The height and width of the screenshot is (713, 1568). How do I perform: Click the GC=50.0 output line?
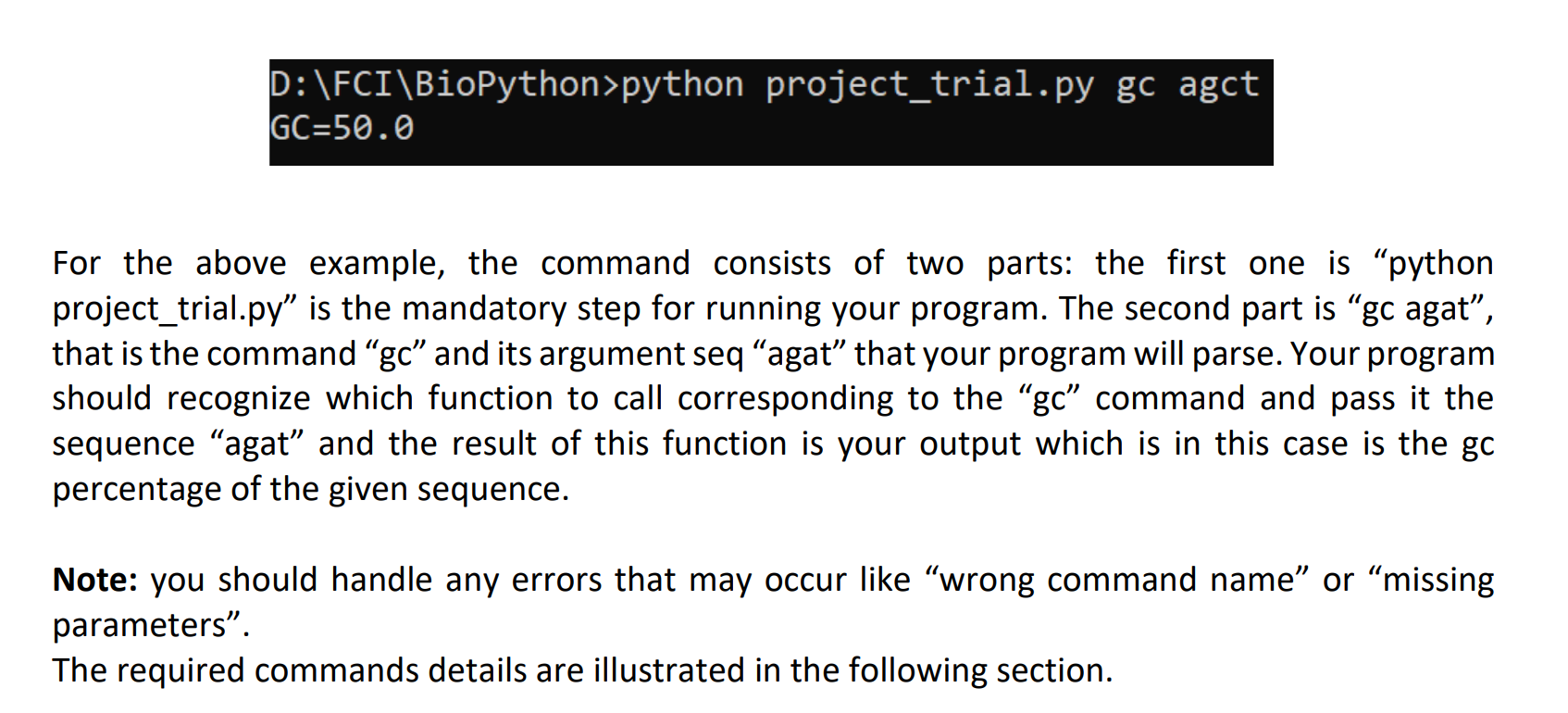(x=342, y=128)
